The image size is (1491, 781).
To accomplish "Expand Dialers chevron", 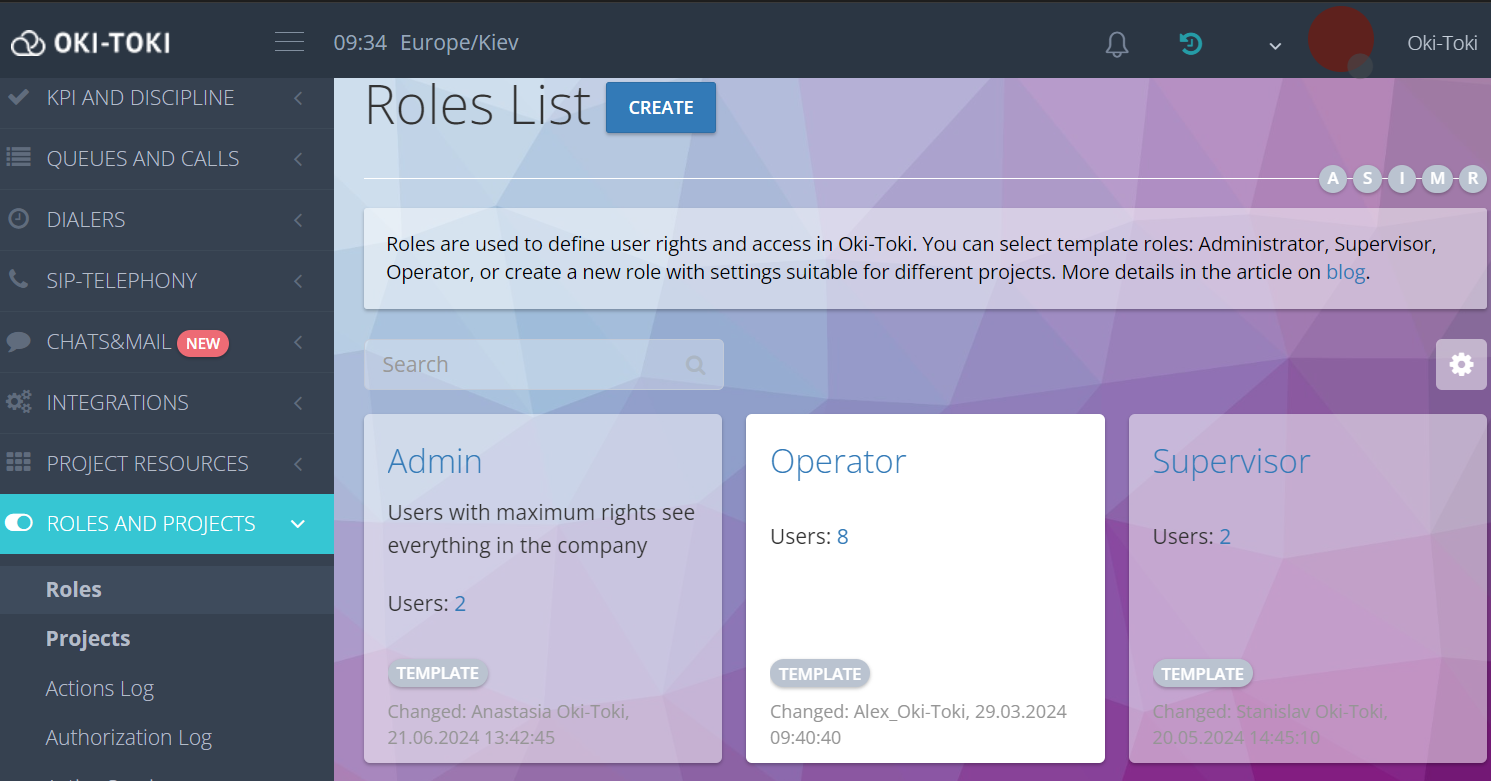I will click(x=298, y=220).
